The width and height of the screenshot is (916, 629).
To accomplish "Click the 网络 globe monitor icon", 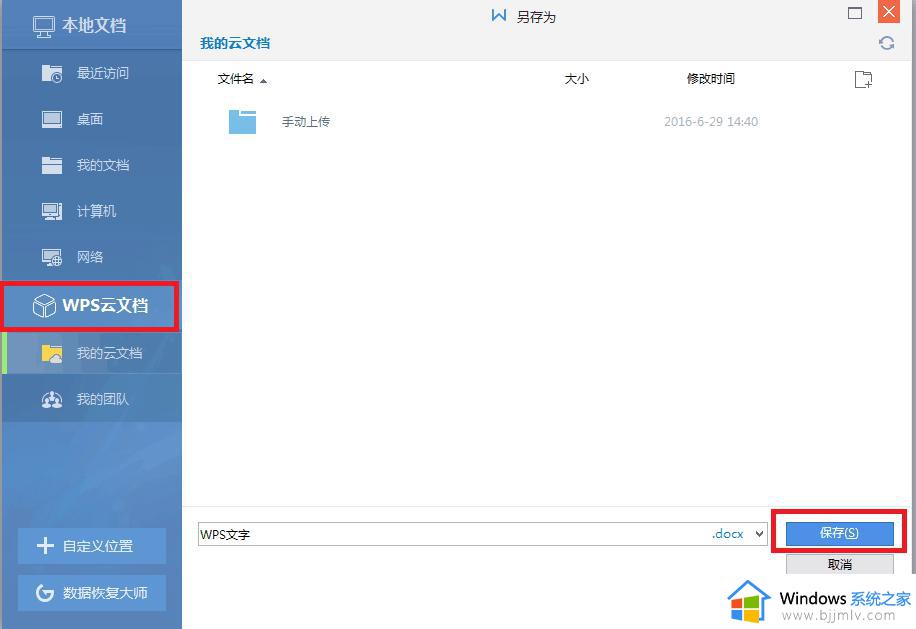I will click(x=51, y=258).
